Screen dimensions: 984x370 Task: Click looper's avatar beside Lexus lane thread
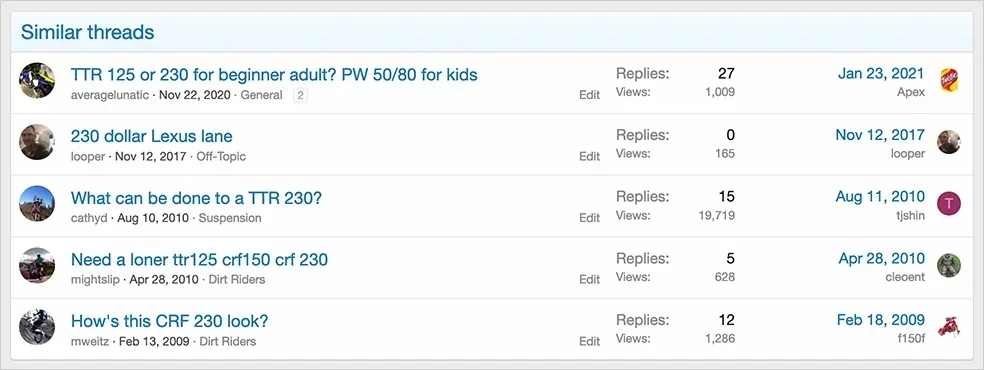coord(37,142)
